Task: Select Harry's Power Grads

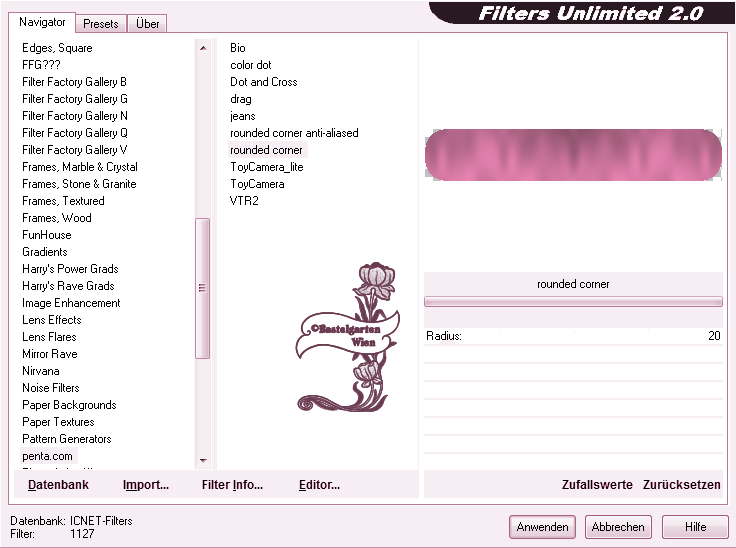Action: (x=70, y=269)
